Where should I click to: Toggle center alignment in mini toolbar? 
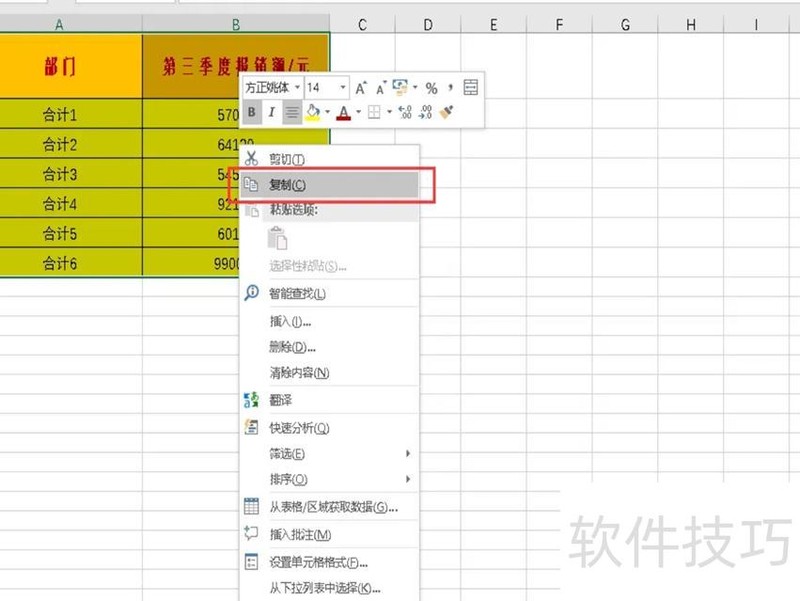click(x=292, y=112)
